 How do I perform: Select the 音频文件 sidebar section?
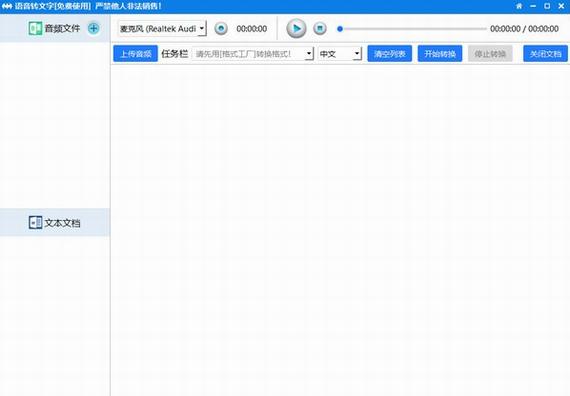pos(55,28)
